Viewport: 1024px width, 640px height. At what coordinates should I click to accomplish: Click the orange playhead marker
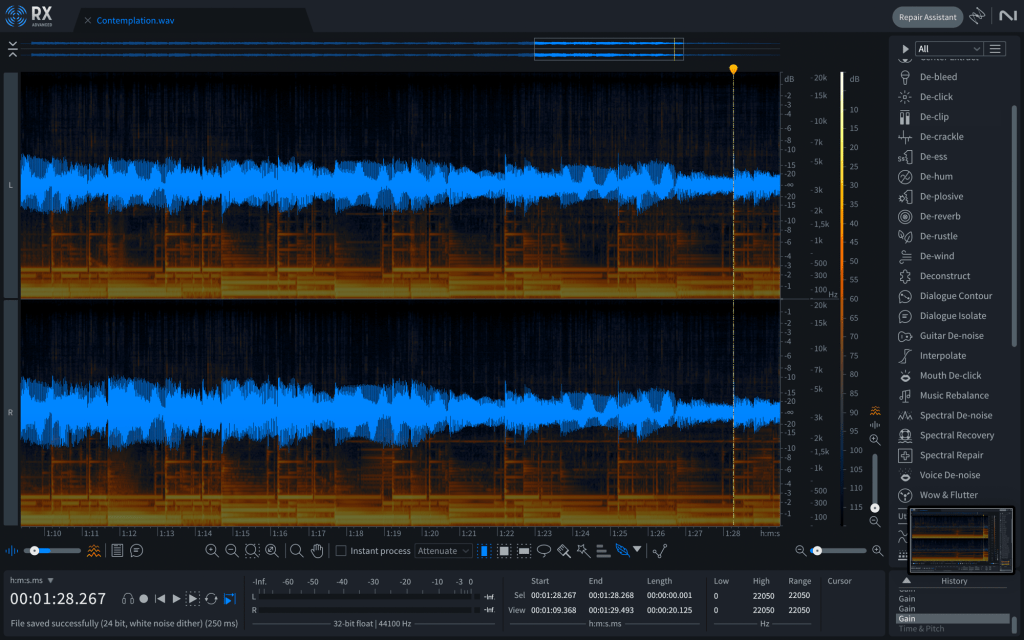point(733,69)
